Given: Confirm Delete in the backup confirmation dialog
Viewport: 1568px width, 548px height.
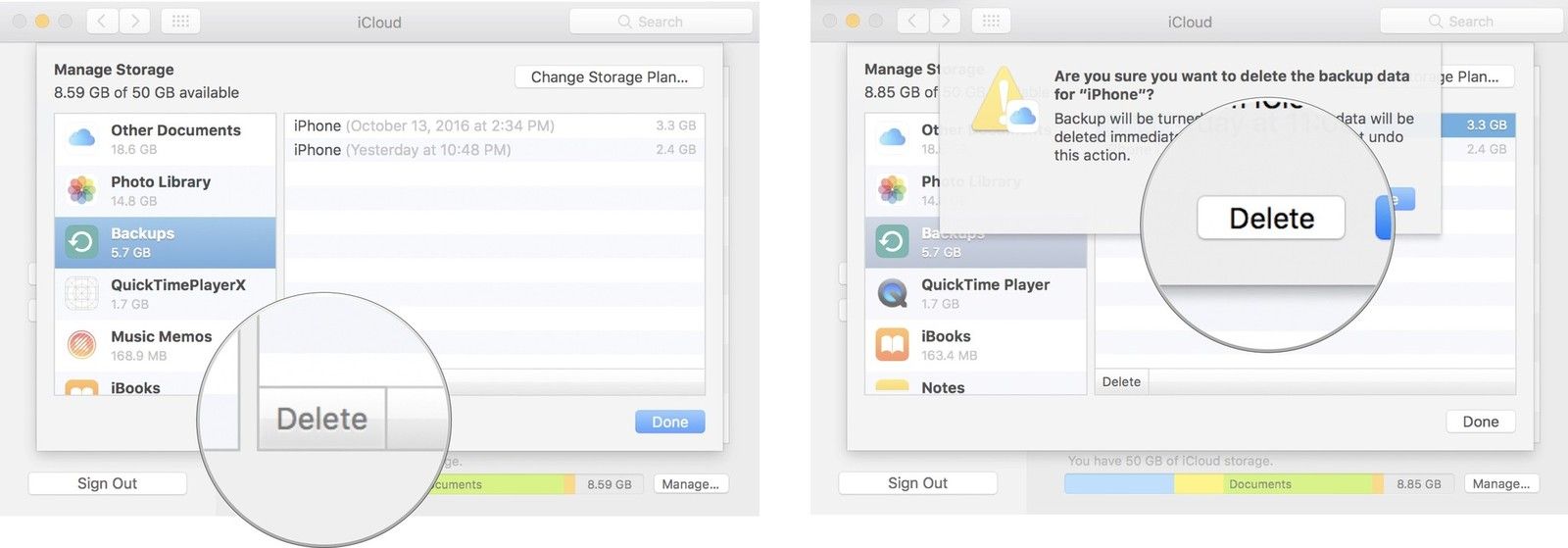Looking at the screenshot, I should tap(1270, 219).
